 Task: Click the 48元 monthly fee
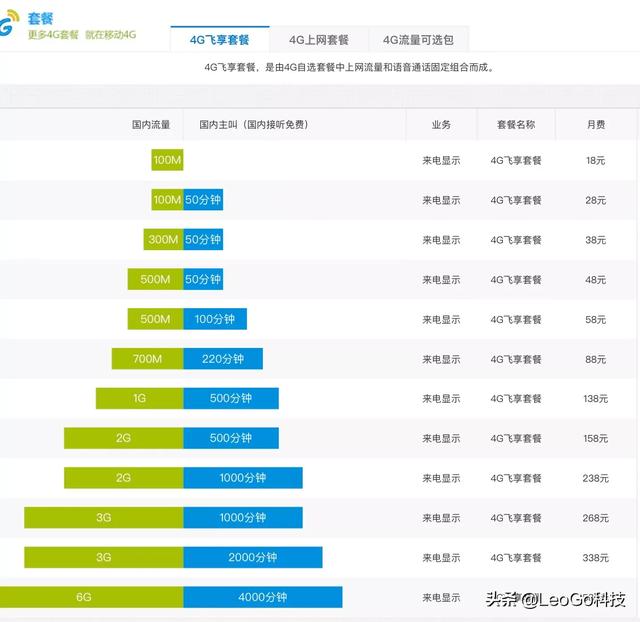click(596, 280)
